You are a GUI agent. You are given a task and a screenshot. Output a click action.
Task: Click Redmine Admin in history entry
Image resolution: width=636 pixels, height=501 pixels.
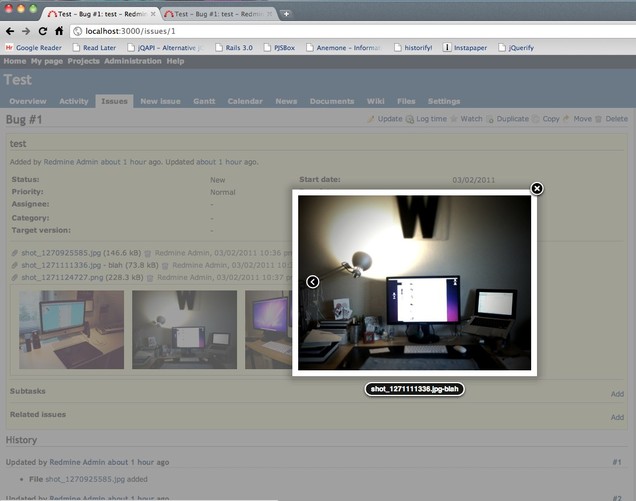pos(77,462)
